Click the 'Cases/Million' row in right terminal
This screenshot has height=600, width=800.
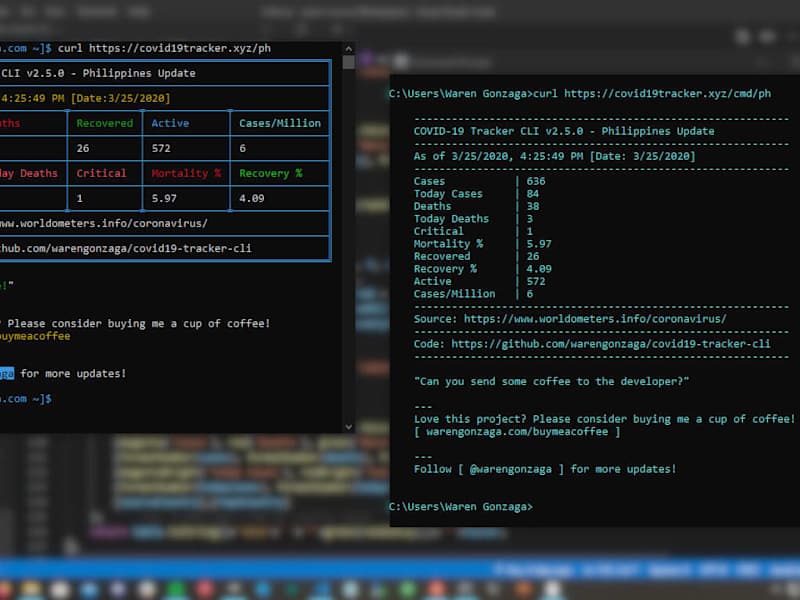(473, 294)
